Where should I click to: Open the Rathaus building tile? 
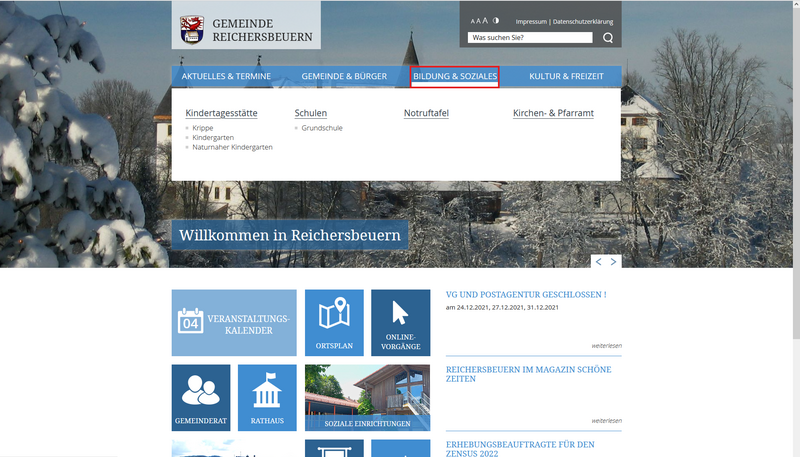[267, 397]
